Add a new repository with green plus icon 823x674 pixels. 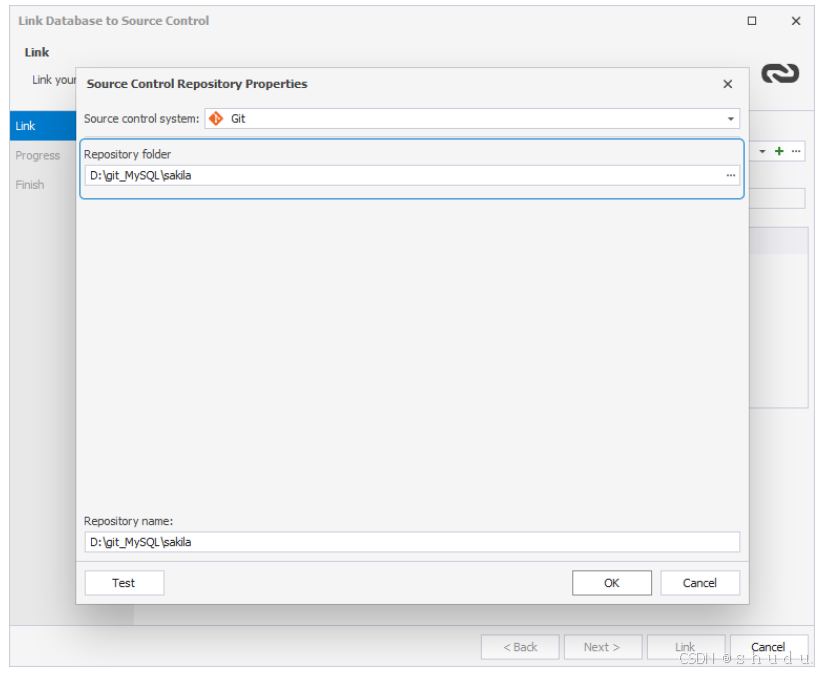[779, 151]
